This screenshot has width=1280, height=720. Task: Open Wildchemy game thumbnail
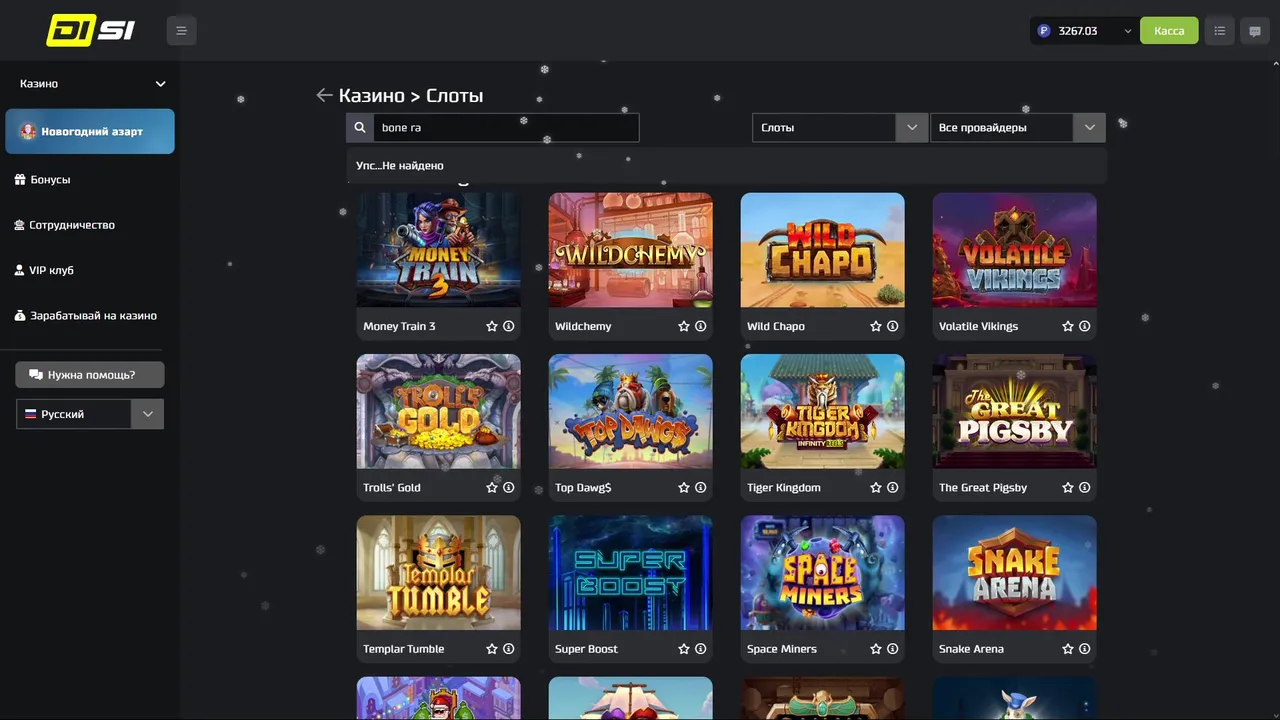coord(630,250)
